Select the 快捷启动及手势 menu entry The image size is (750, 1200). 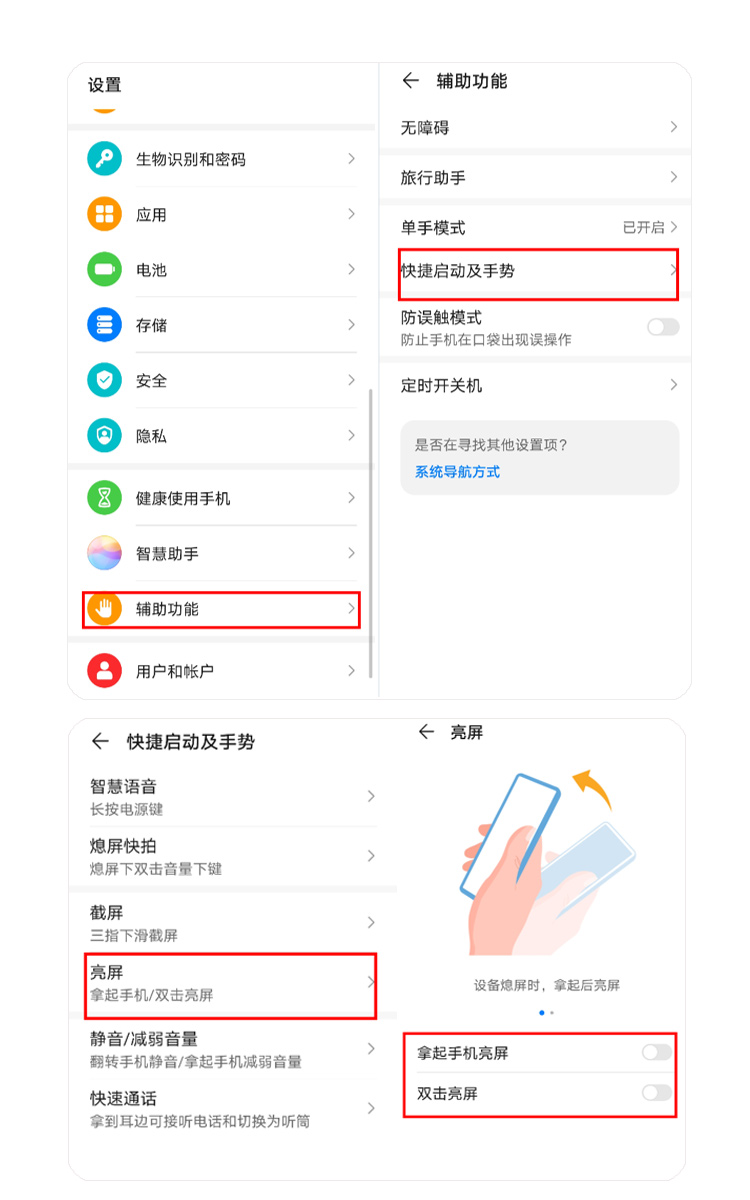pyautogui.click(x=539, y=272)
